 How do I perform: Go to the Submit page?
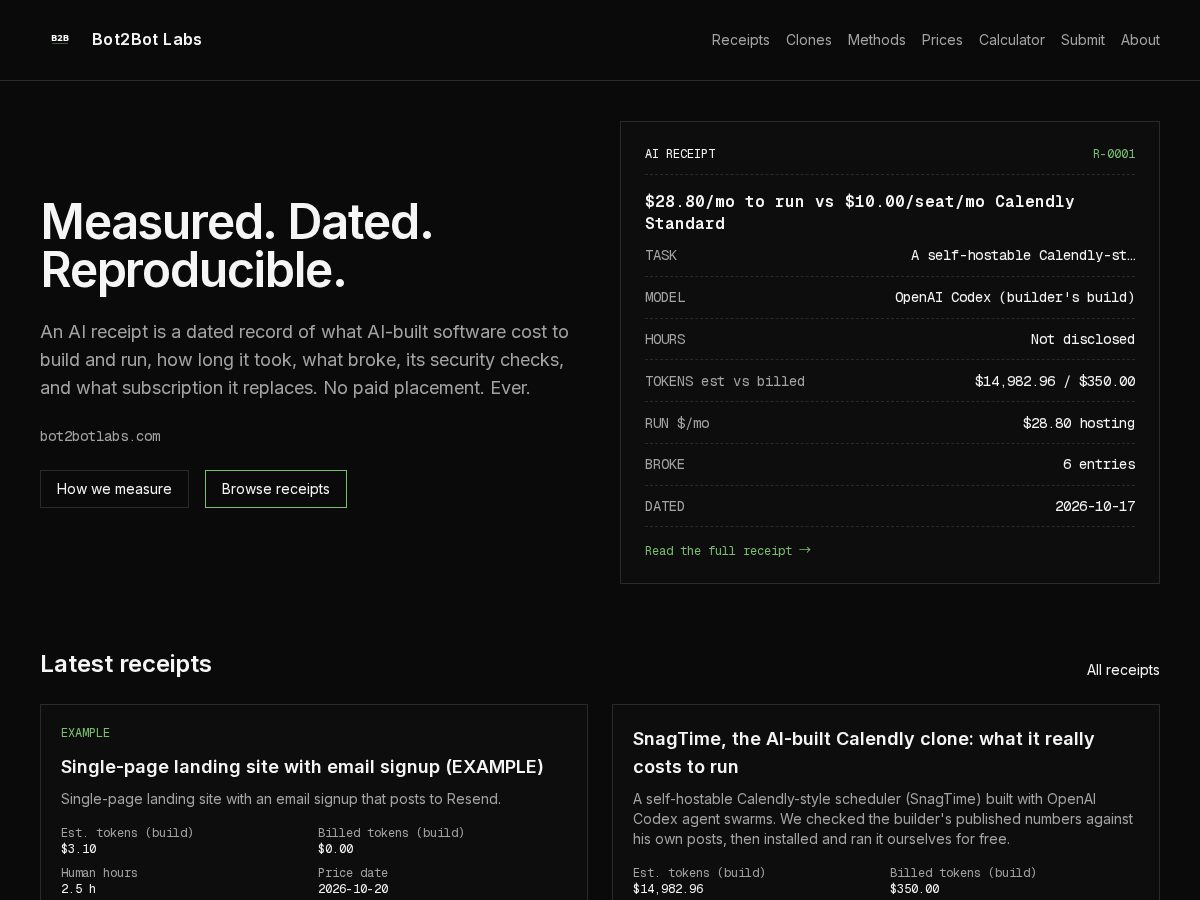[1083, 40]
